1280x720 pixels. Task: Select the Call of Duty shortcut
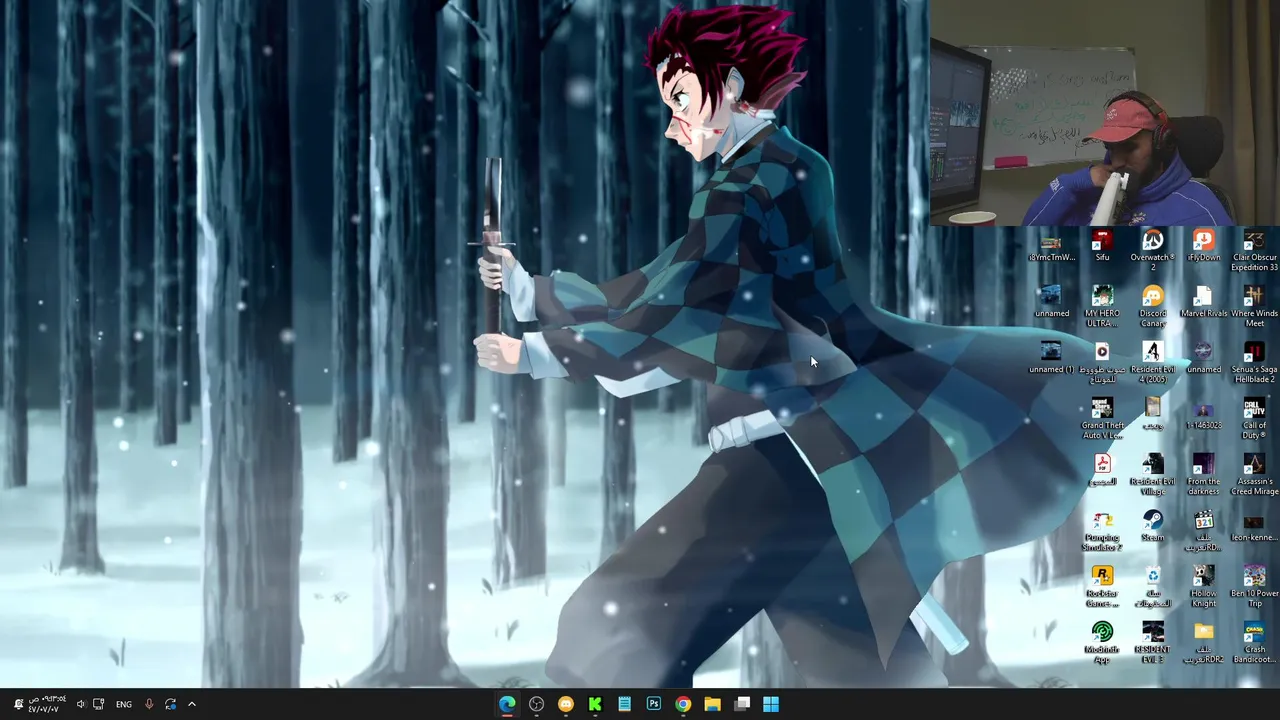pyautogui.click(x=1254, y=418)
